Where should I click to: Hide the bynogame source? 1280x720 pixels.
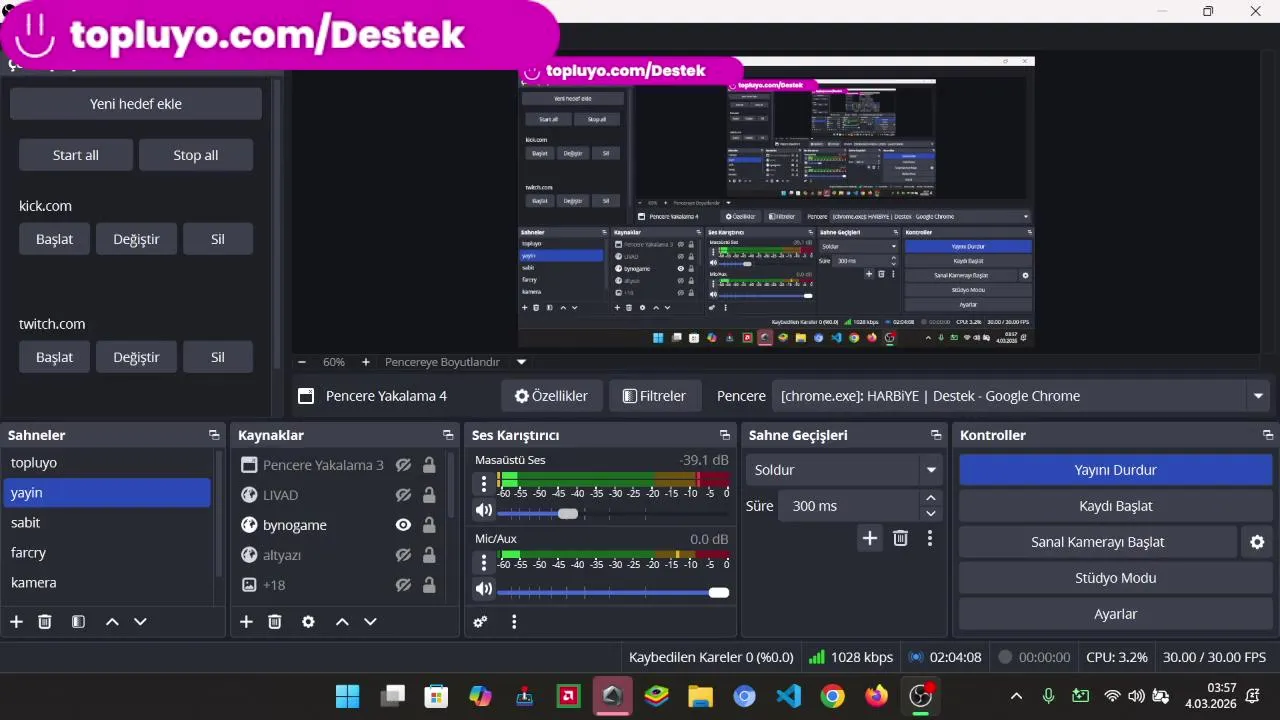403,525
